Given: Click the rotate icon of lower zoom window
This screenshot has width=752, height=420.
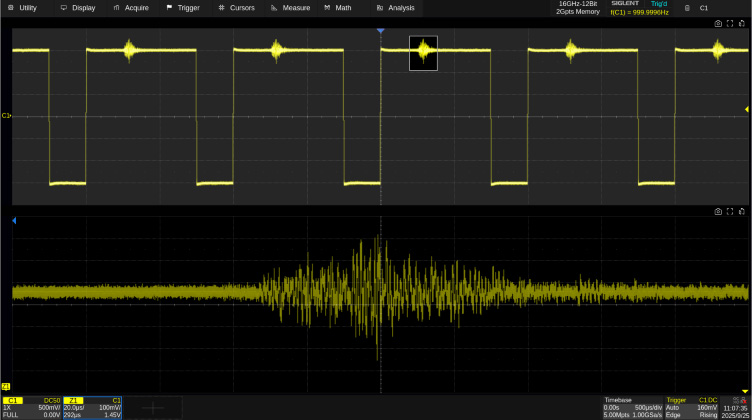Looking at the screenshot, I should [742, 211].
